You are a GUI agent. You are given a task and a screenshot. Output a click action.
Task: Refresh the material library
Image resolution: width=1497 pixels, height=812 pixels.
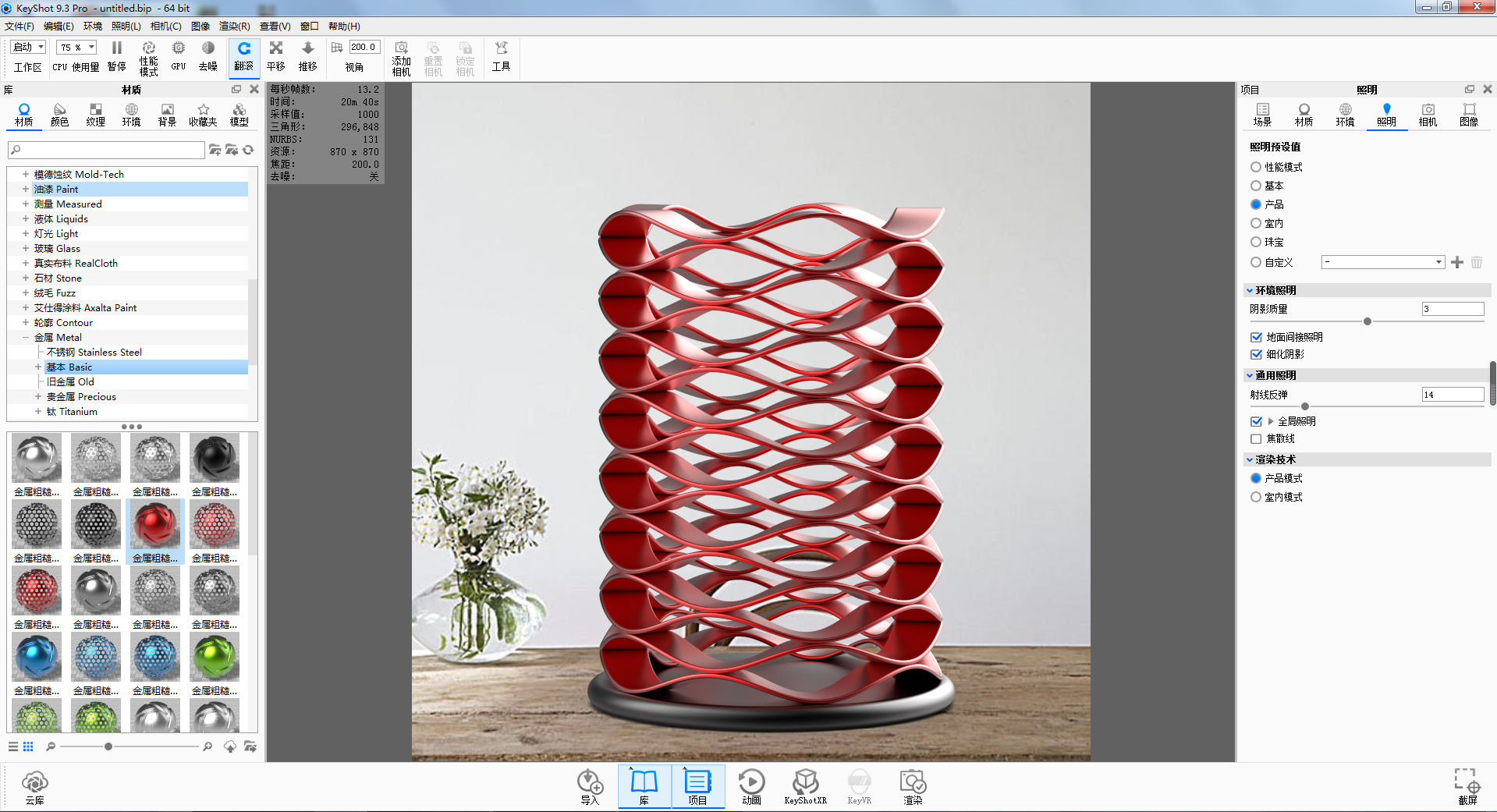[249, 150]
